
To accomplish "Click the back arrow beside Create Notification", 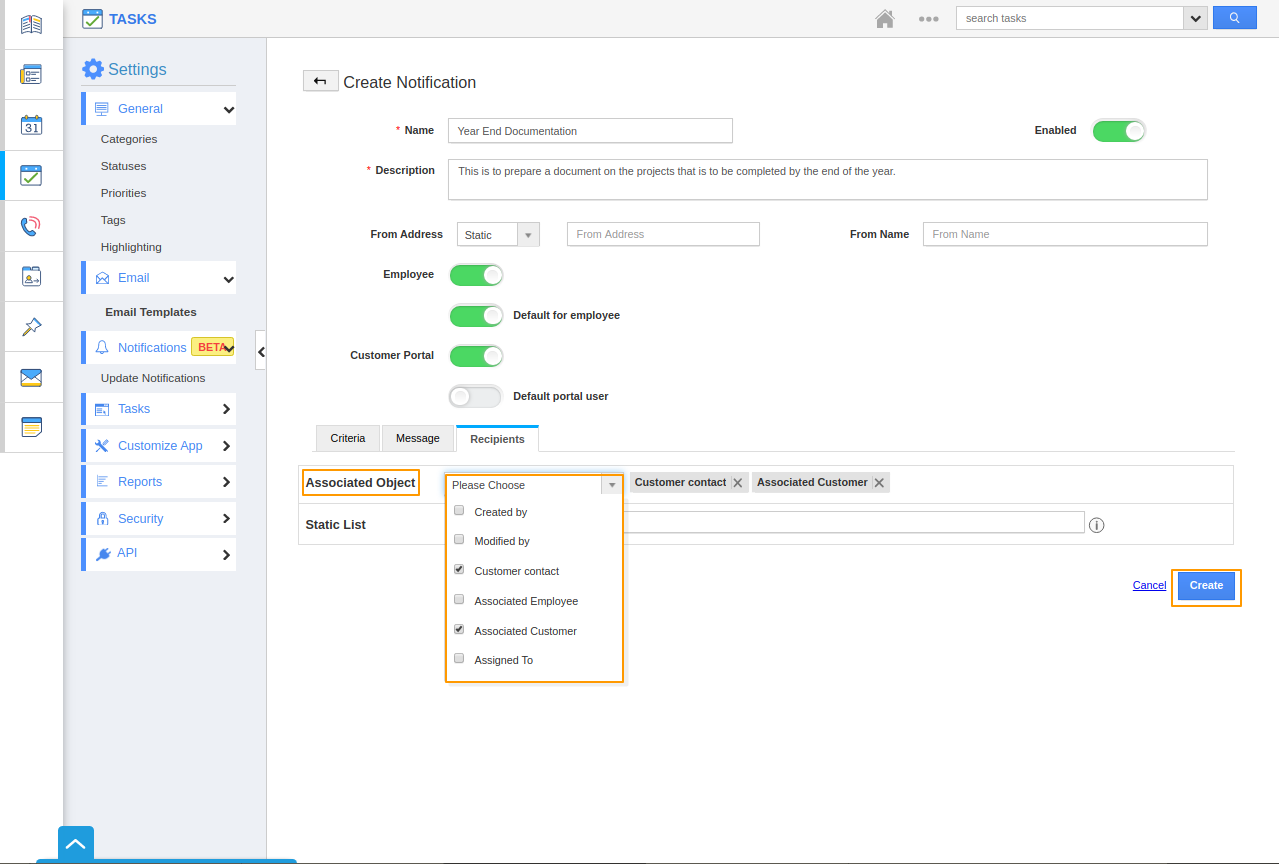I will 320,82.
